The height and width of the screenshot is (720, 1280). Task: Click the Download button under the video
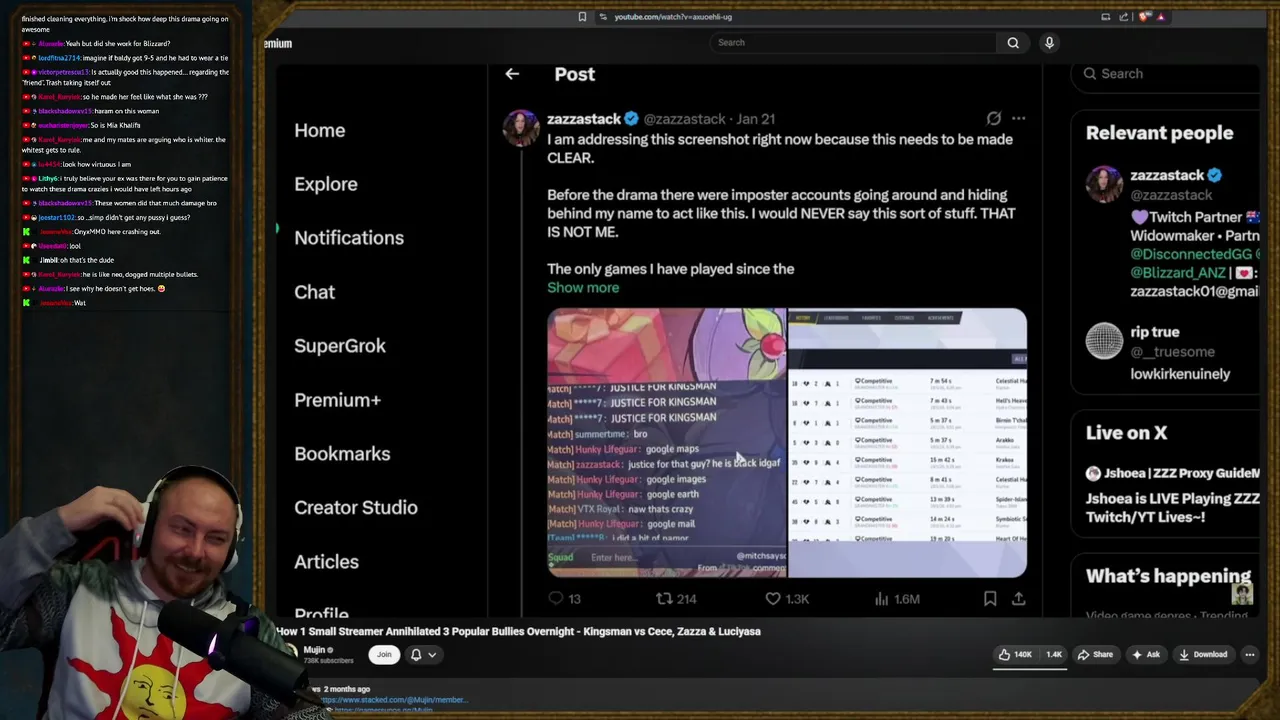click(1203, 654)
